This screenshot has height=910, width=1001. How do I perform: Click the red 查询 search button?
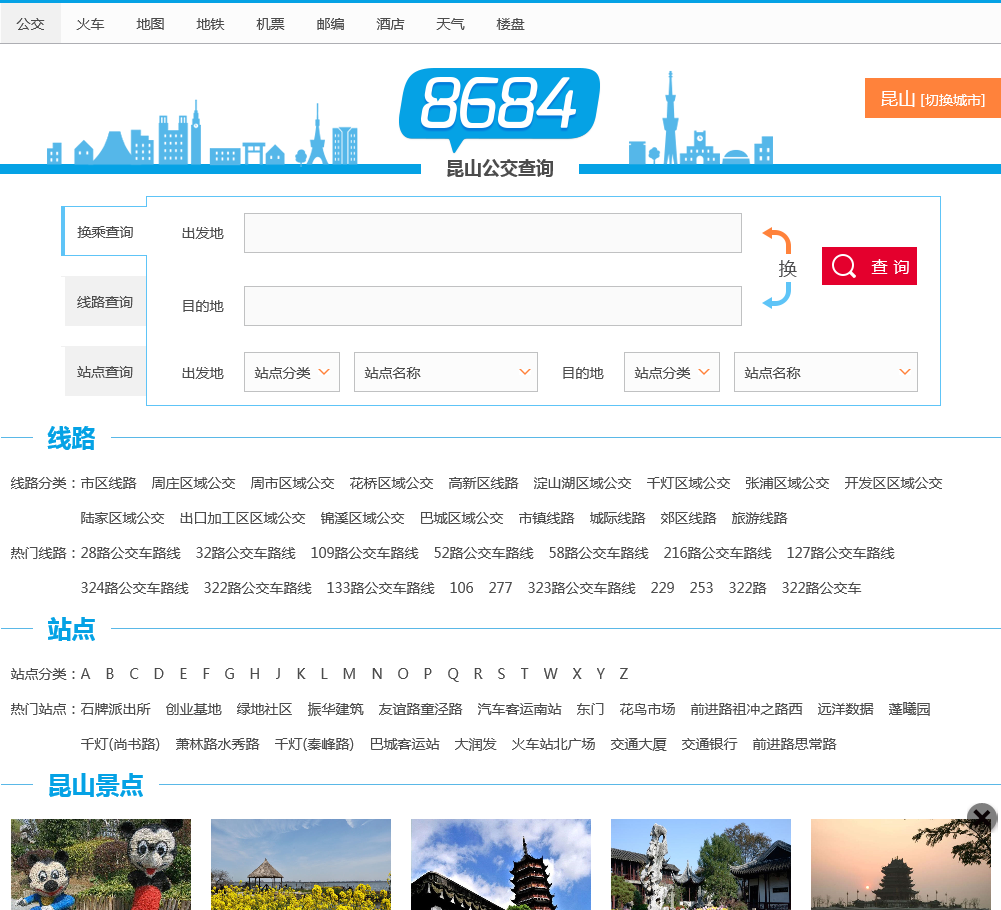(x=869, y=266)
